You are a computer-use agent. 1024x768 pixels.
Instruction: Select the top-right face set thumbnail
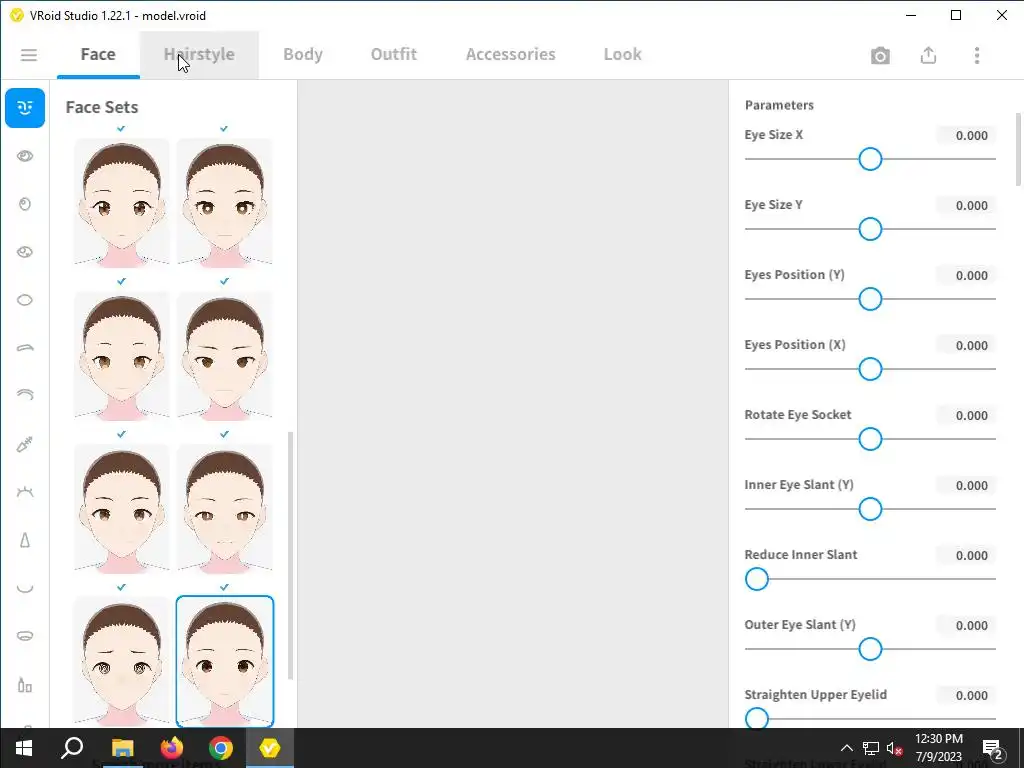[x=225, y=202]
